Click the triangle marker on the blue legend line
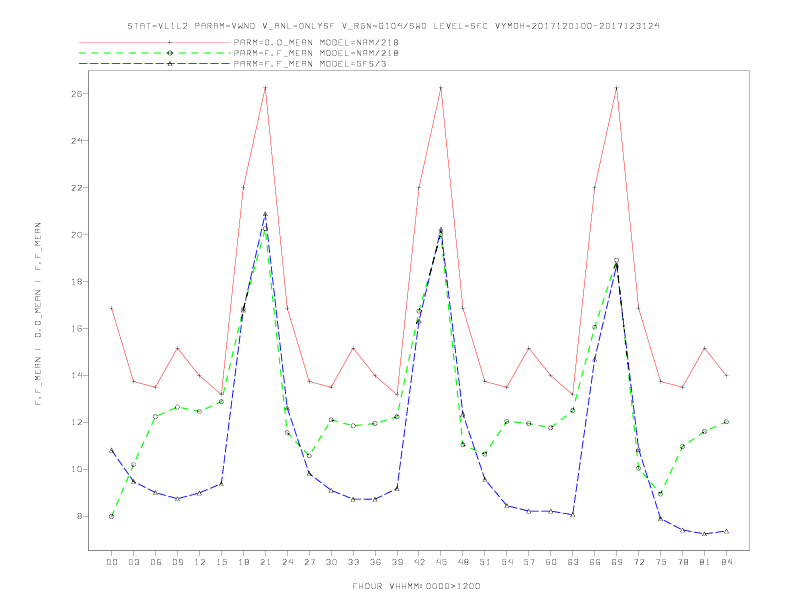 pos(170,64)
